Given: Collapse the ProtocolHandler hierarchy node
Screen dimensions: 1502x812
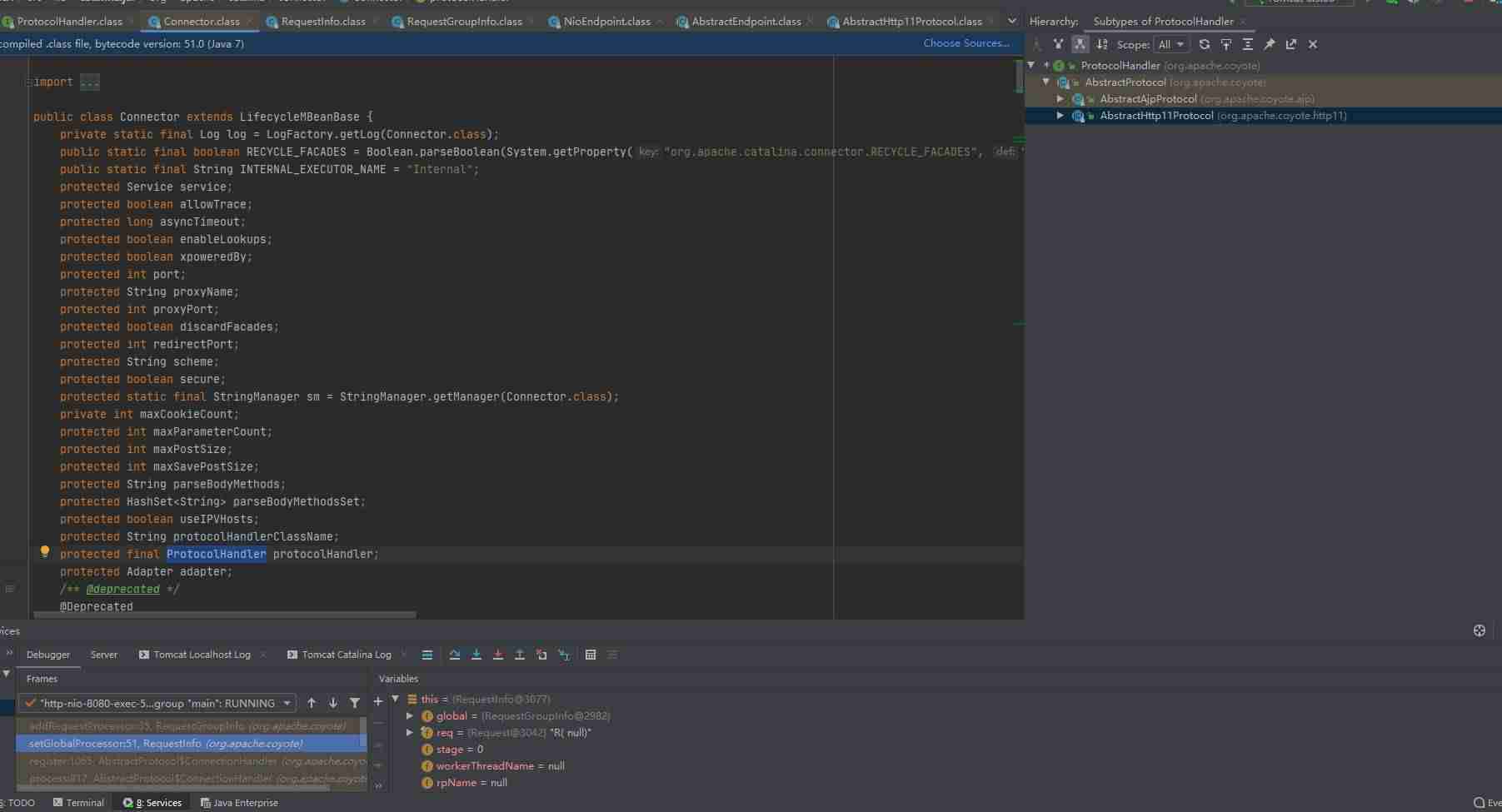Looking at the screenshot, I should pyautogui.click(x=1031, y=65).
